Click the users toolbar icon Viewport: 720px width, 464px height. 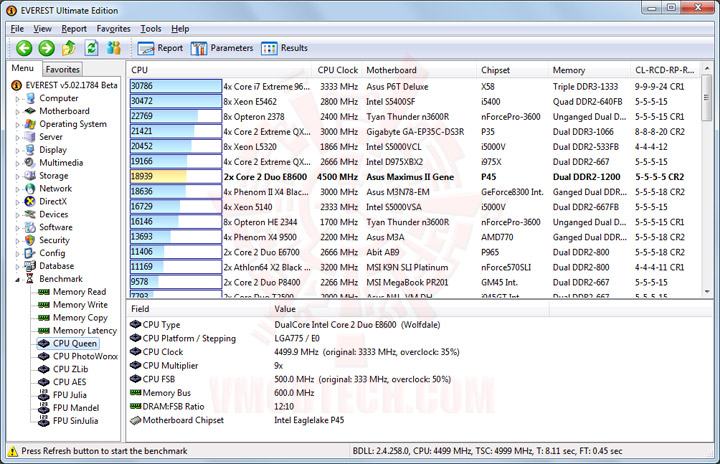pyautogui.click(x=113, y=48)
